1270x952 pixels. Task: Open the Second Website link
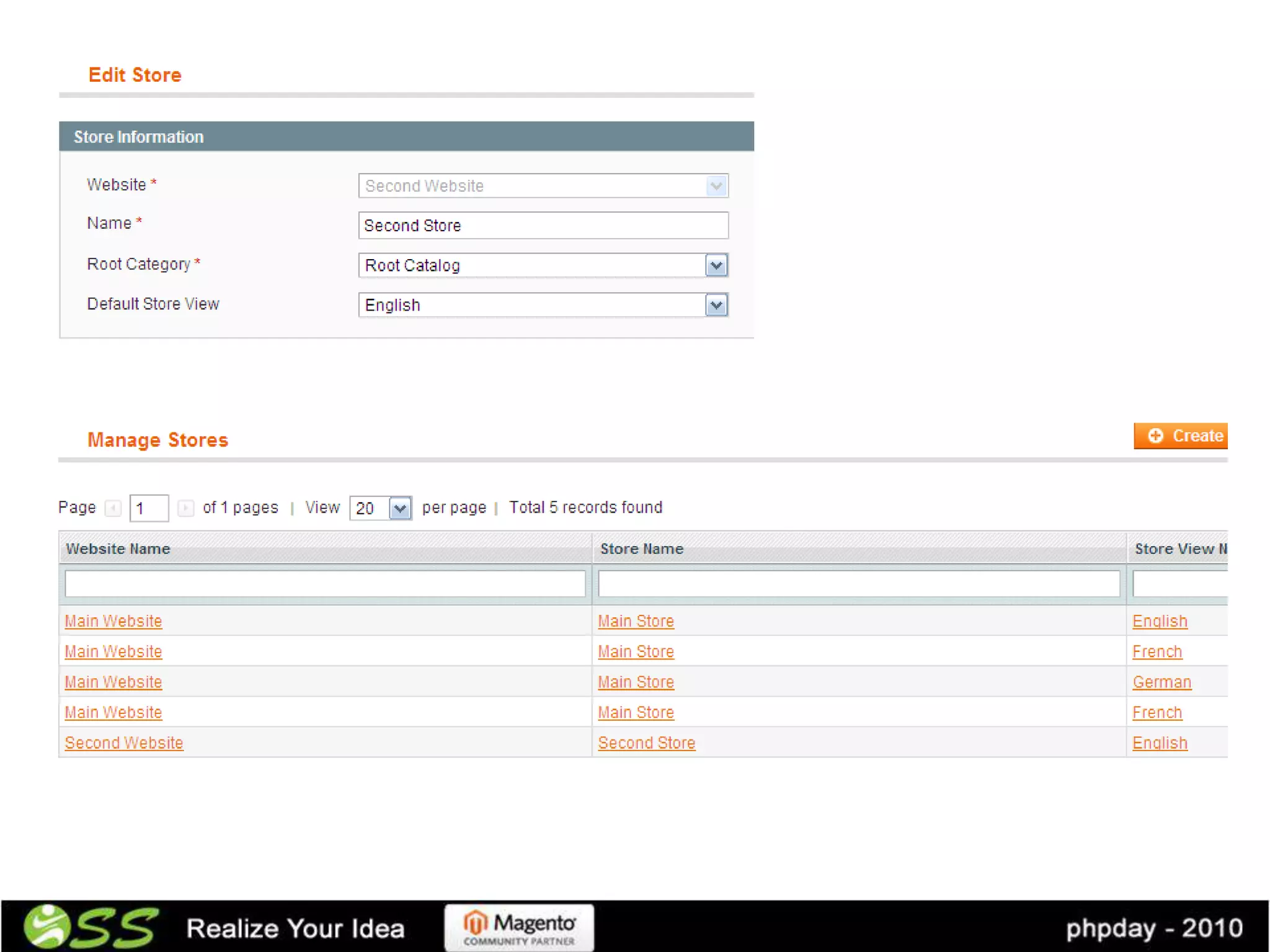coord(124,743)
